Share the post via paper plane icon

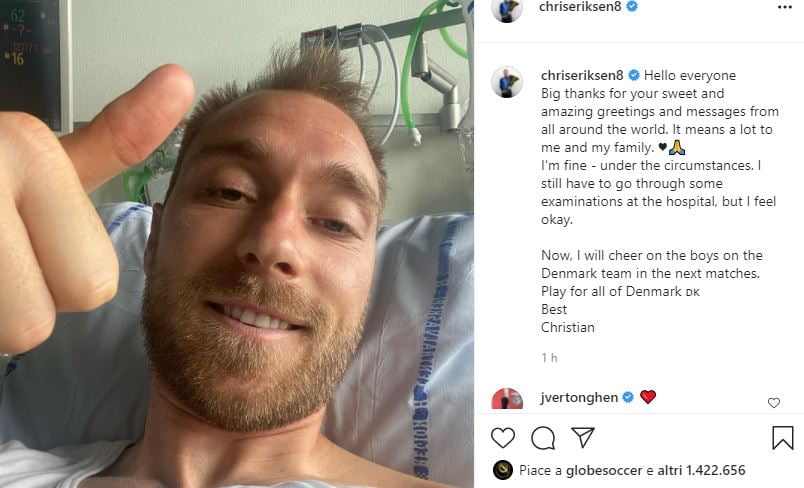click(582, 437)
